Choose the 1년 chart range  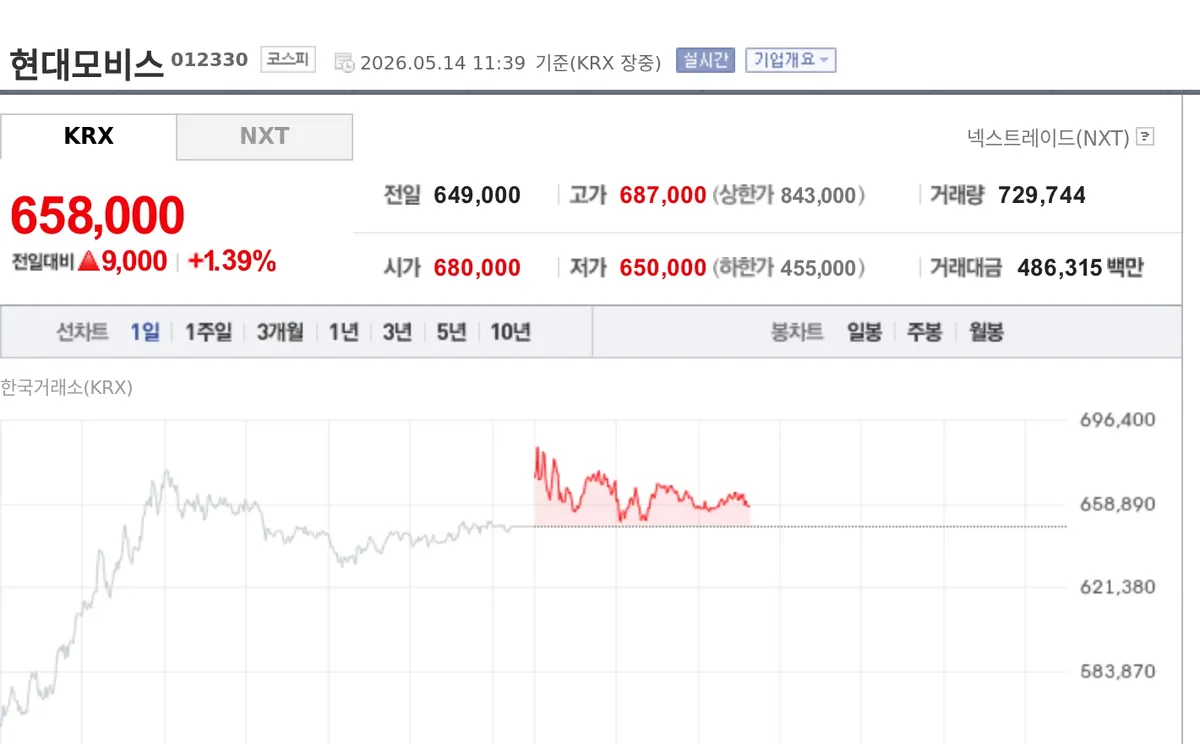point(344,332)
